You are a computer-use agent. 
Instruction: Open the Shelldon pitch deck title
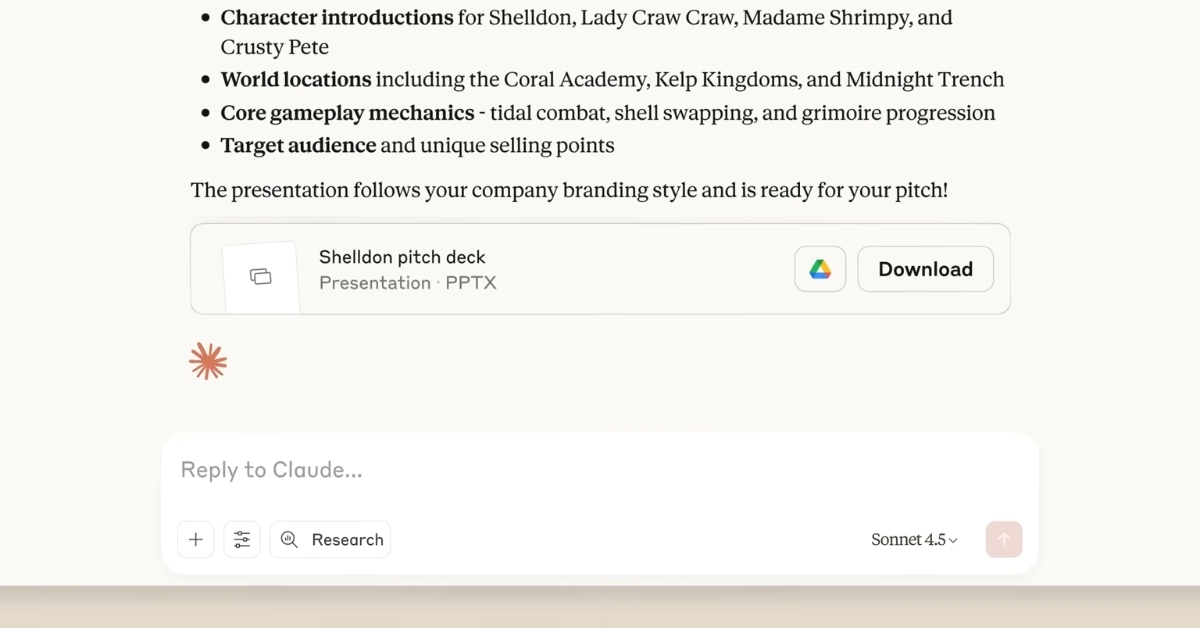coord(402,257)
